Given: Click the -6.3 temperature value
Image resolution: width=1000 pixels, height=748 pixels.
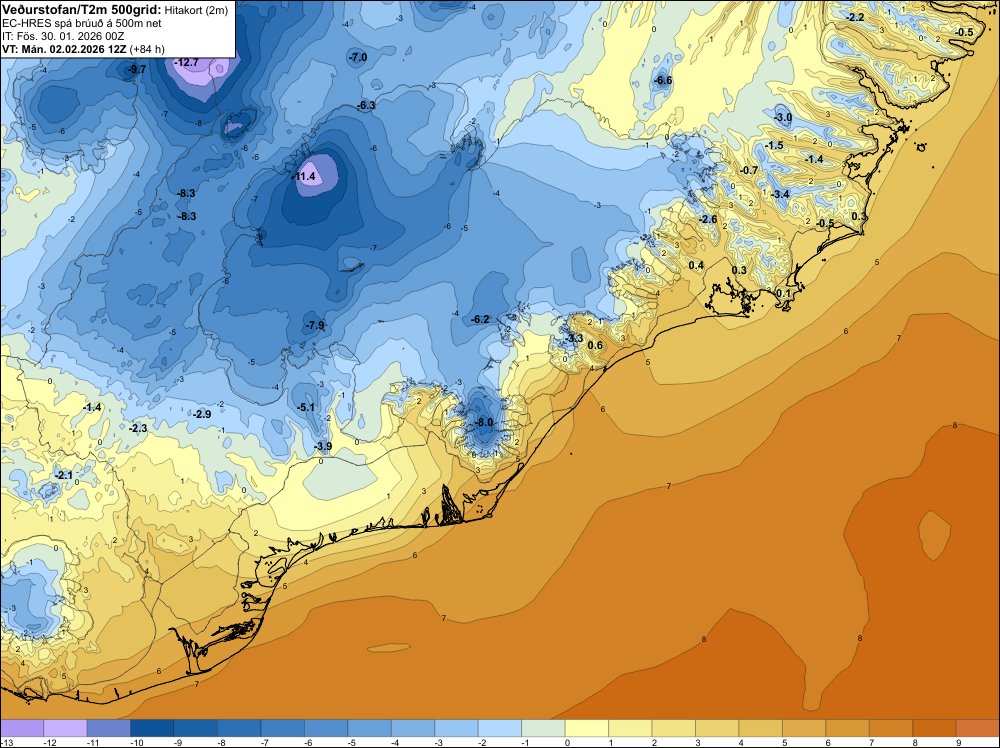Looking at the screenshot, I should (x=366, y=105).
